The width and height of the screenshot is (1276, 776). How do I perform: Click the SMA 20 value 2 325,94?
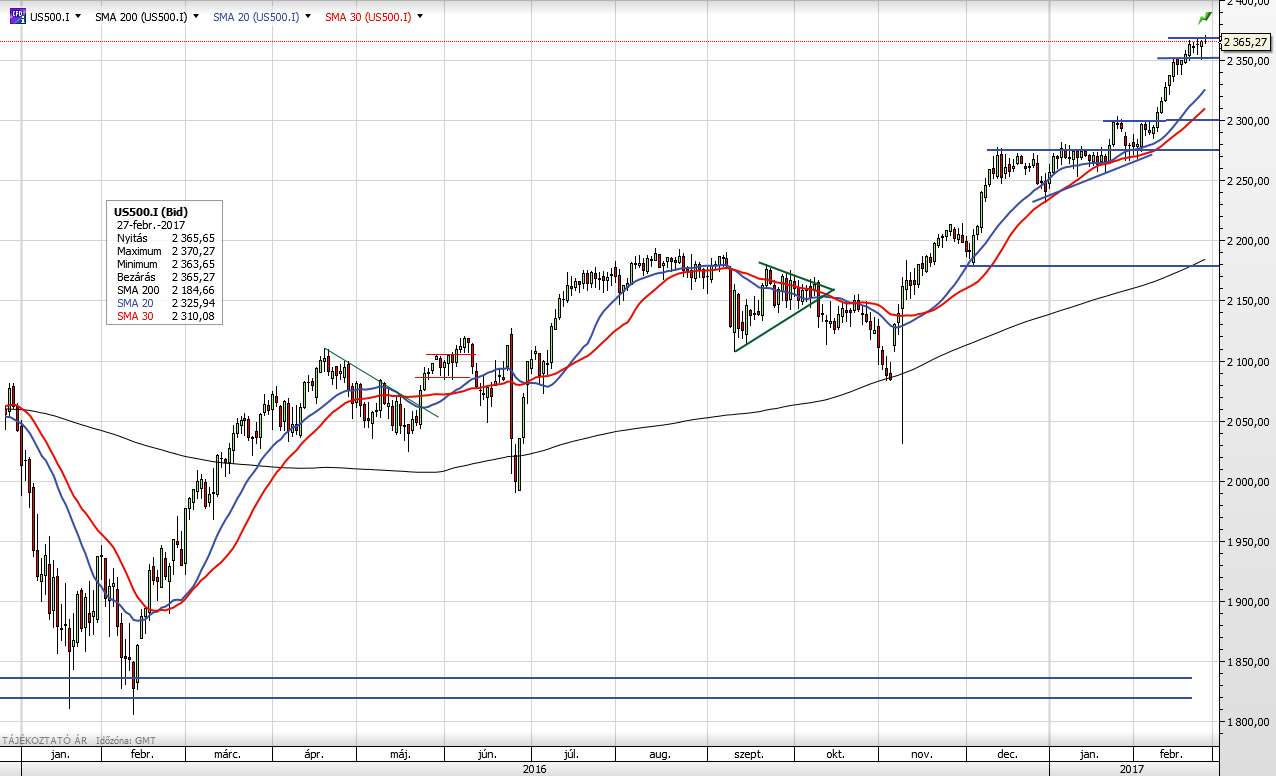point(193,303)
